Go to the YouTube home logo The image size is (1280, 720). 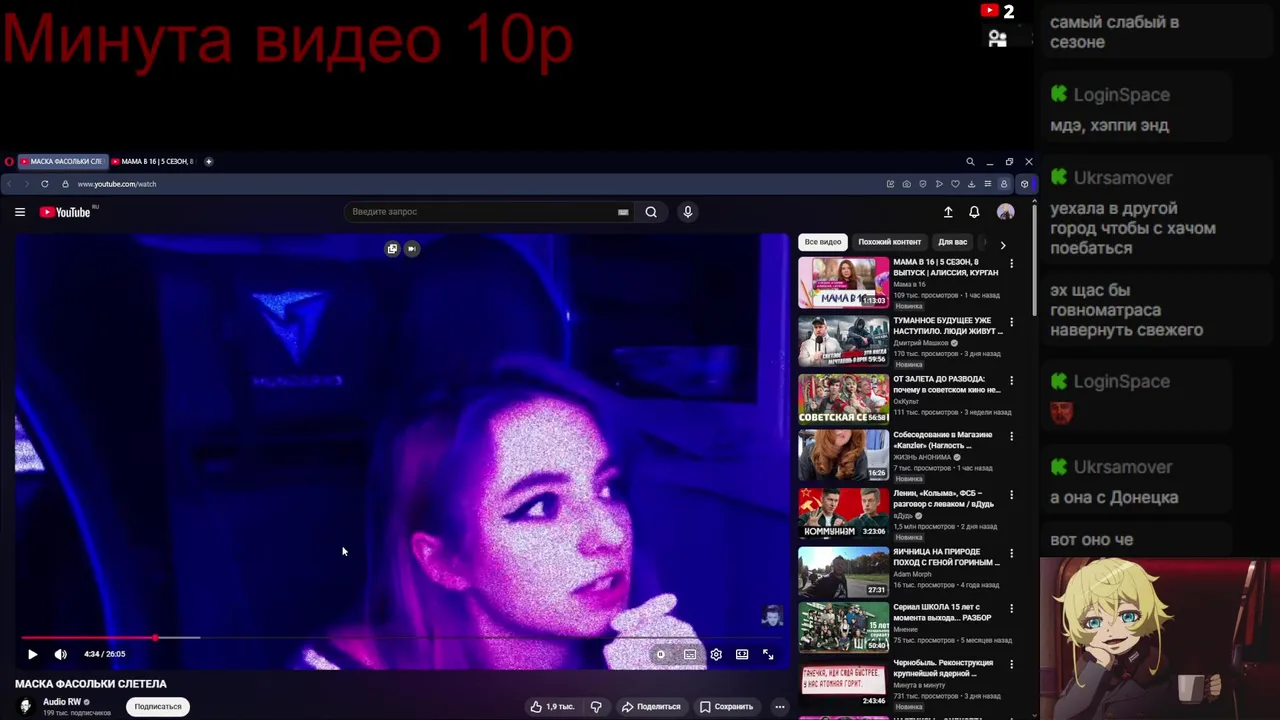click(x=65, y=212)
